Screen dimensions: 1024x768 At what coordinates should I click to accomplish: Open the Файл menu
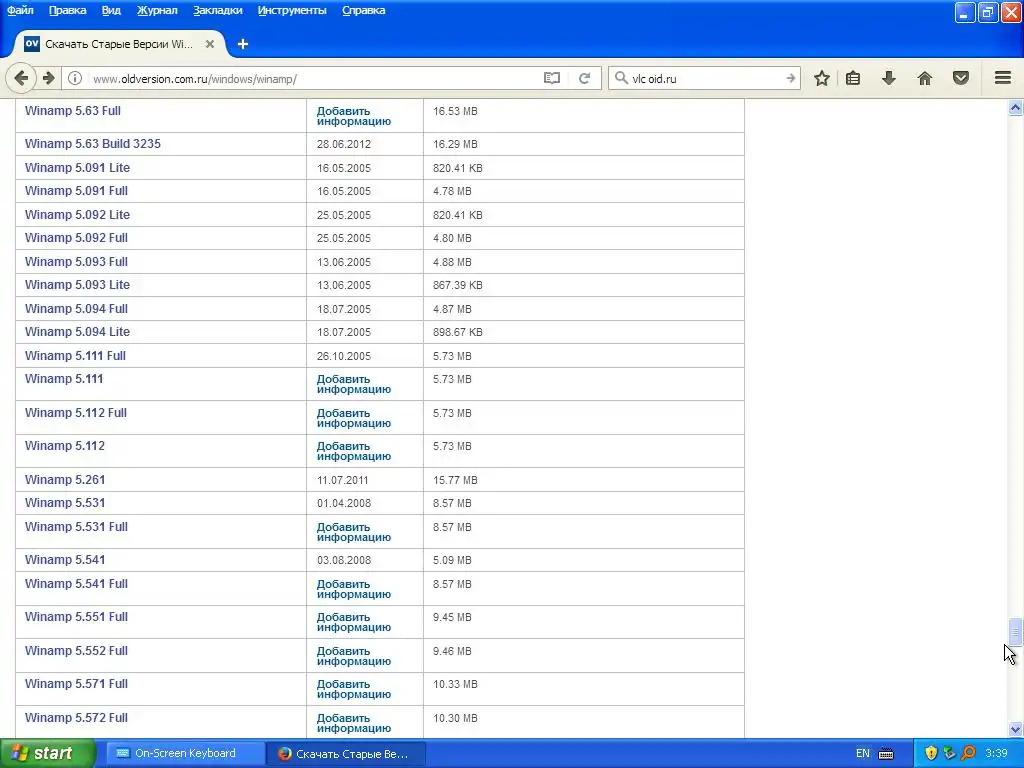point(20,10)
